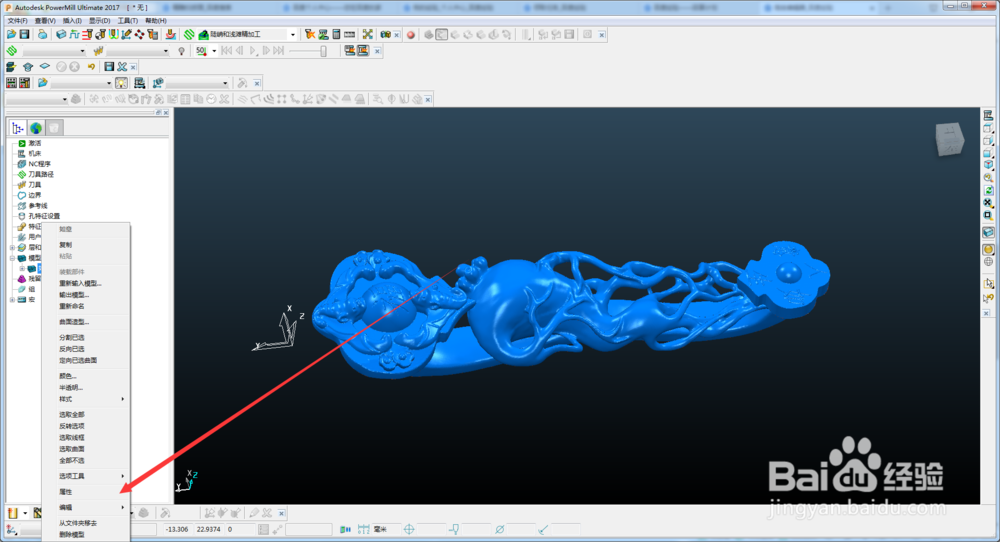Click the leads and links icon with red bars
Image resolution: width=1000 pixels, height=542 pixels.
[x=87, y=34]
